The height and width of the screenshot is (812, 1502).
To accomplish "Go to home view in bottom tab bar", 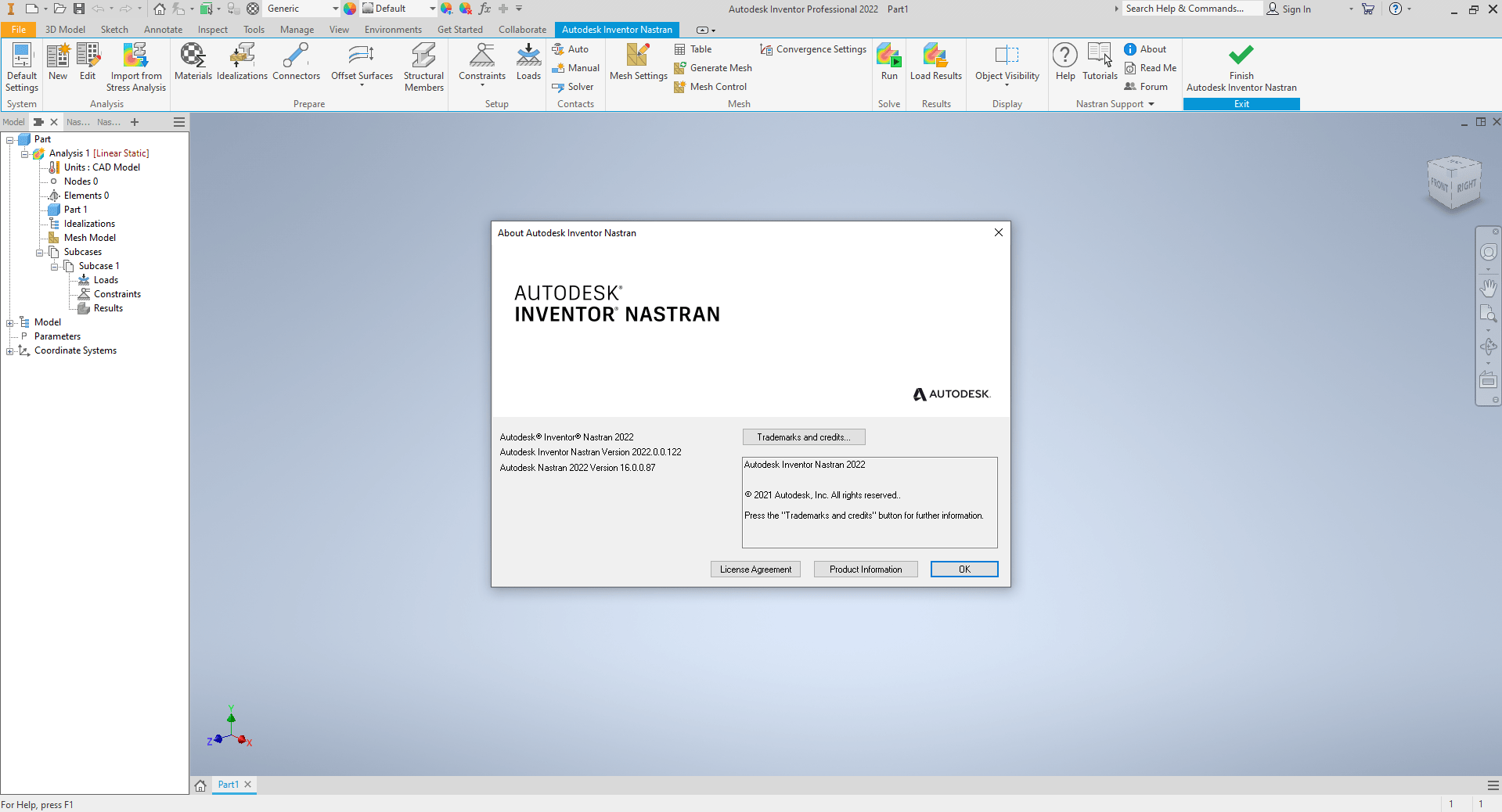I will point(200,785).
